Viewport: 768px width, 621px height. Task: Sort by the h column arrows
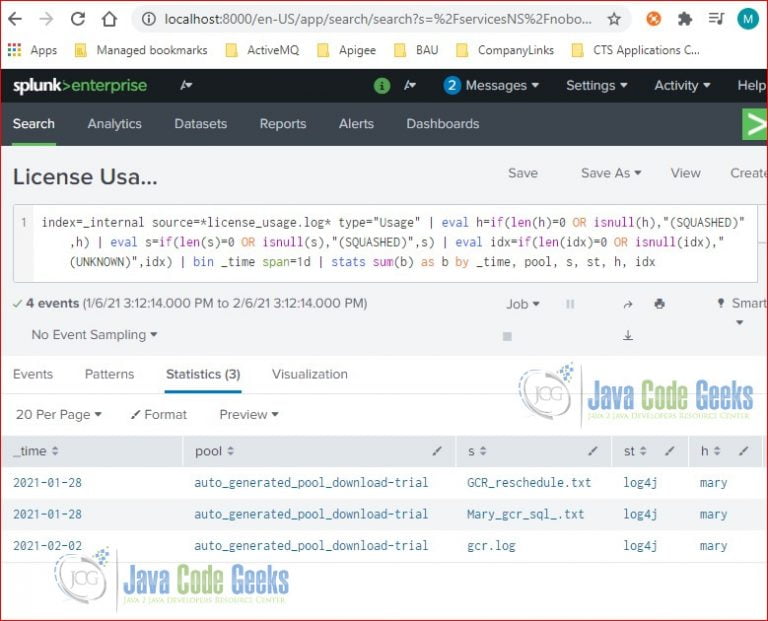(717, 451)
